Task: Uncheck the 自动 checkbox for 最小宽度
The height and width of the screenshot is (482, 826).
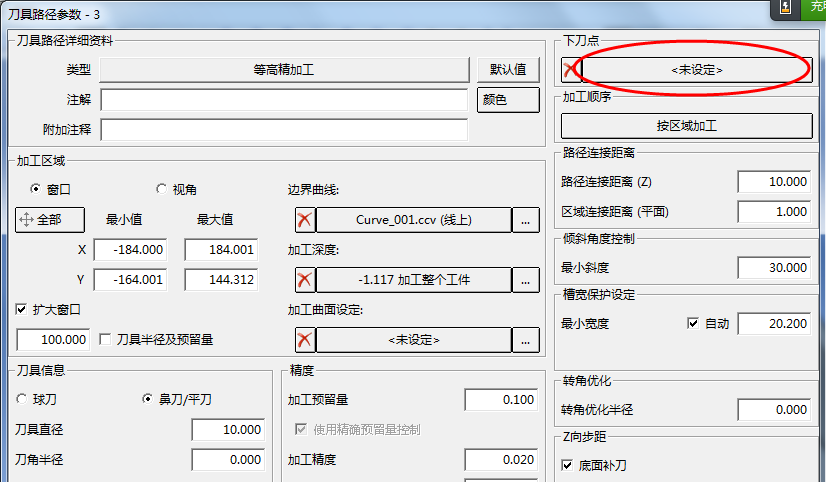Action: 693,323
